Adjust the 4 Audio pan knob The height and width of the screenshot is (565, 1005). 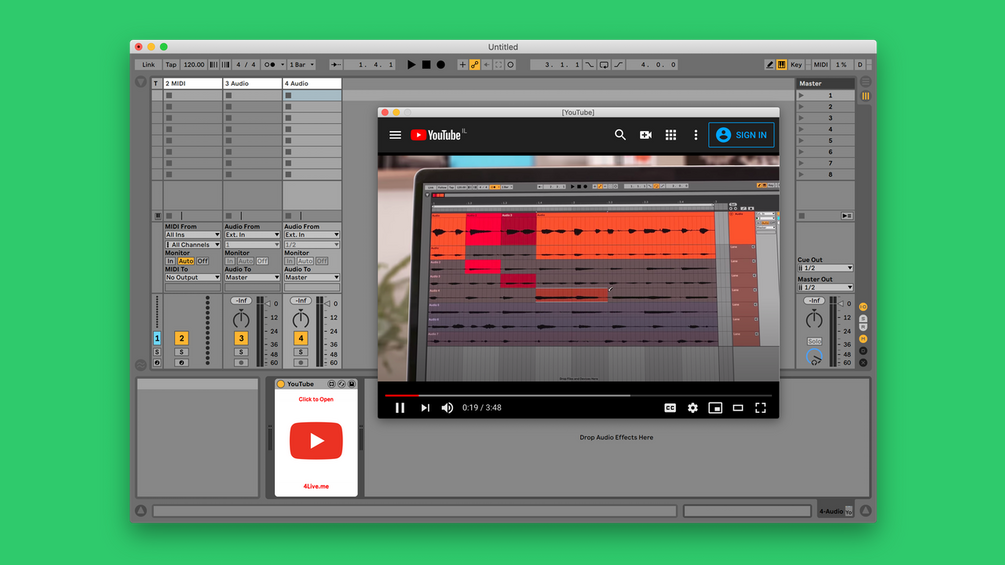(x=301, y=318)
